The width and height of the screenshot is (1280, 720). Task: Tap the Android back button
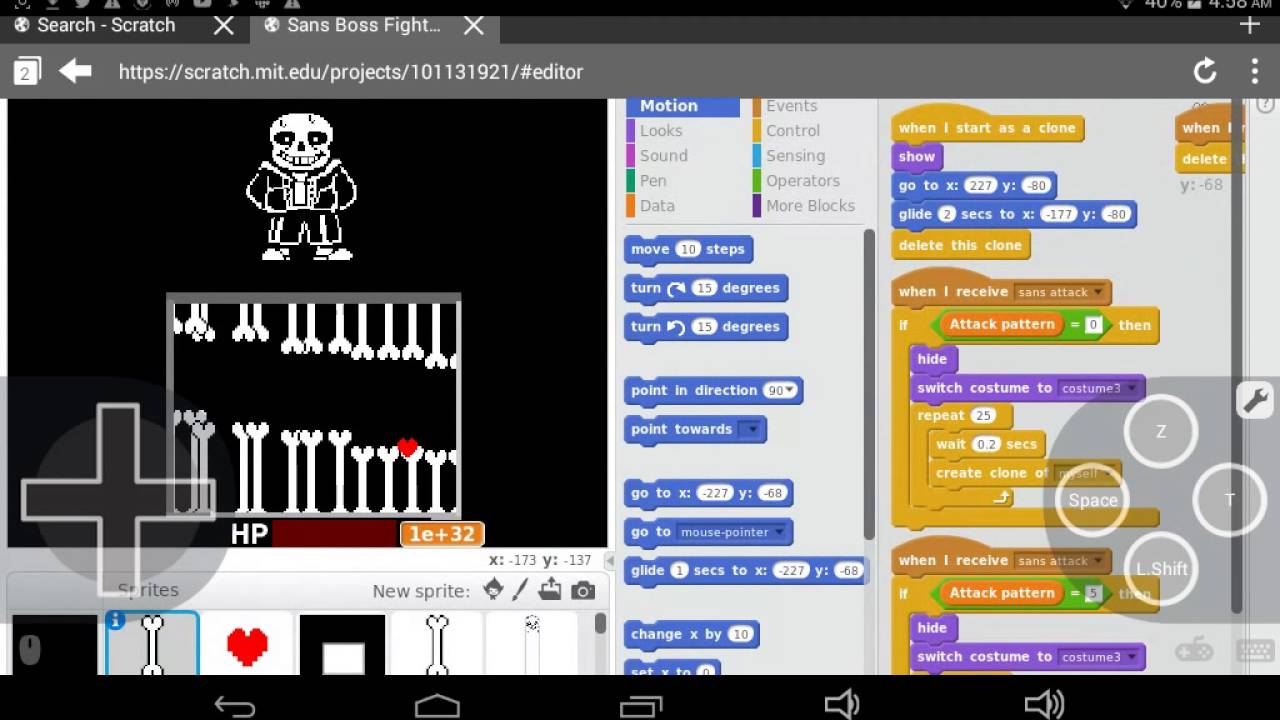[235, 706]
